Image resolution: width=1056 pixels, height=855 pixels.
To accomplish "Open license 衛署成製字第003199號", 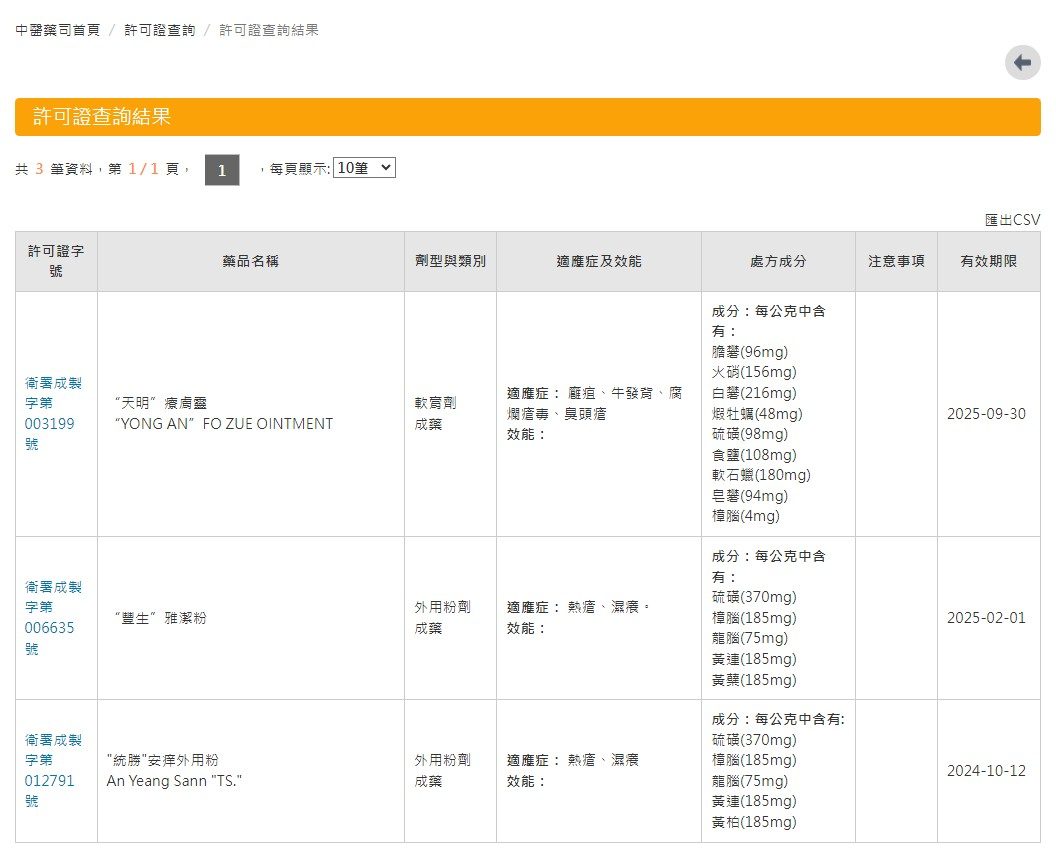I will [x=53, y=413].
